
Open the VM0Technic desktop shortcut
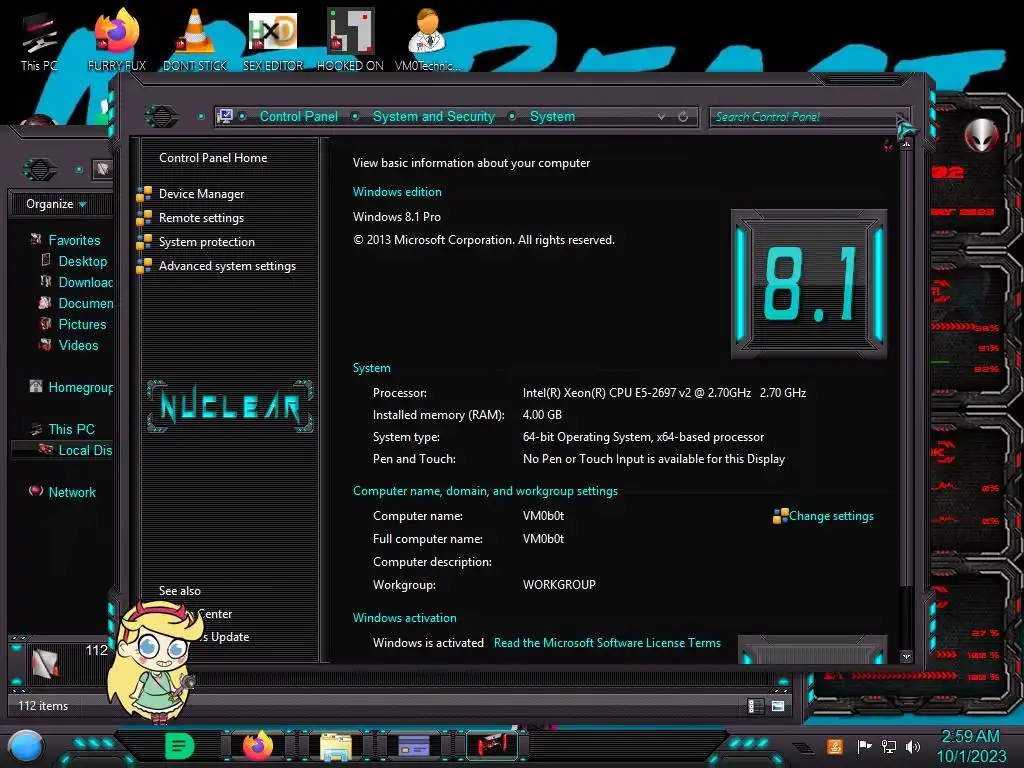click(427, 40)
